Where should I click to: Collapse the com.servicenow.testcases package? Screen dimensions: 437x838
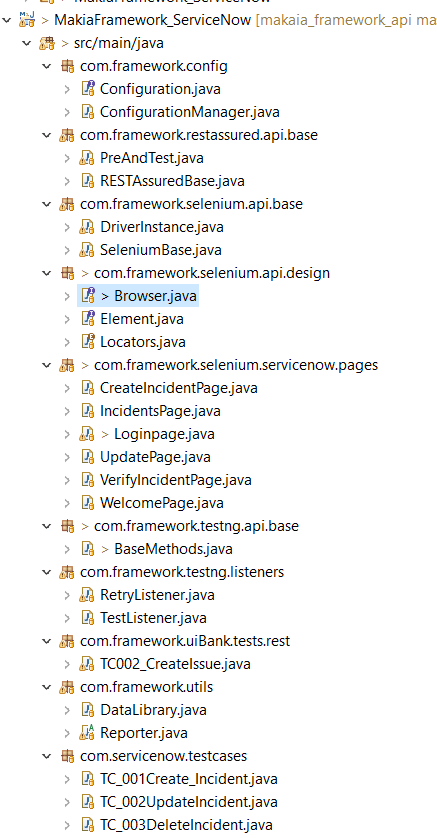pyautogui.click(x=47, y=756)
